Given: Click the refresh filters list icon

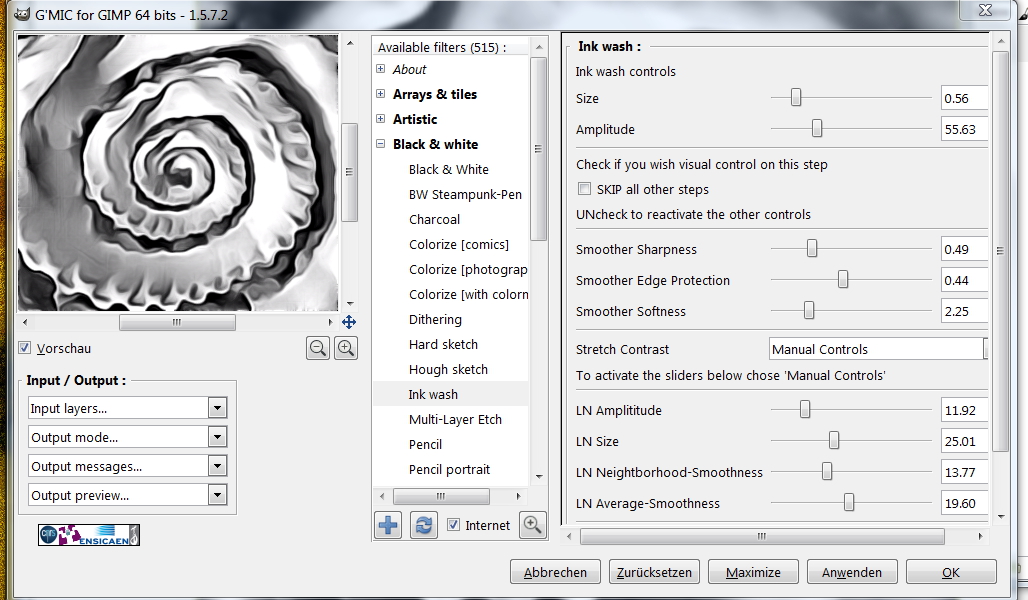Looking at the screenshot, I should (x=424, y=525).
